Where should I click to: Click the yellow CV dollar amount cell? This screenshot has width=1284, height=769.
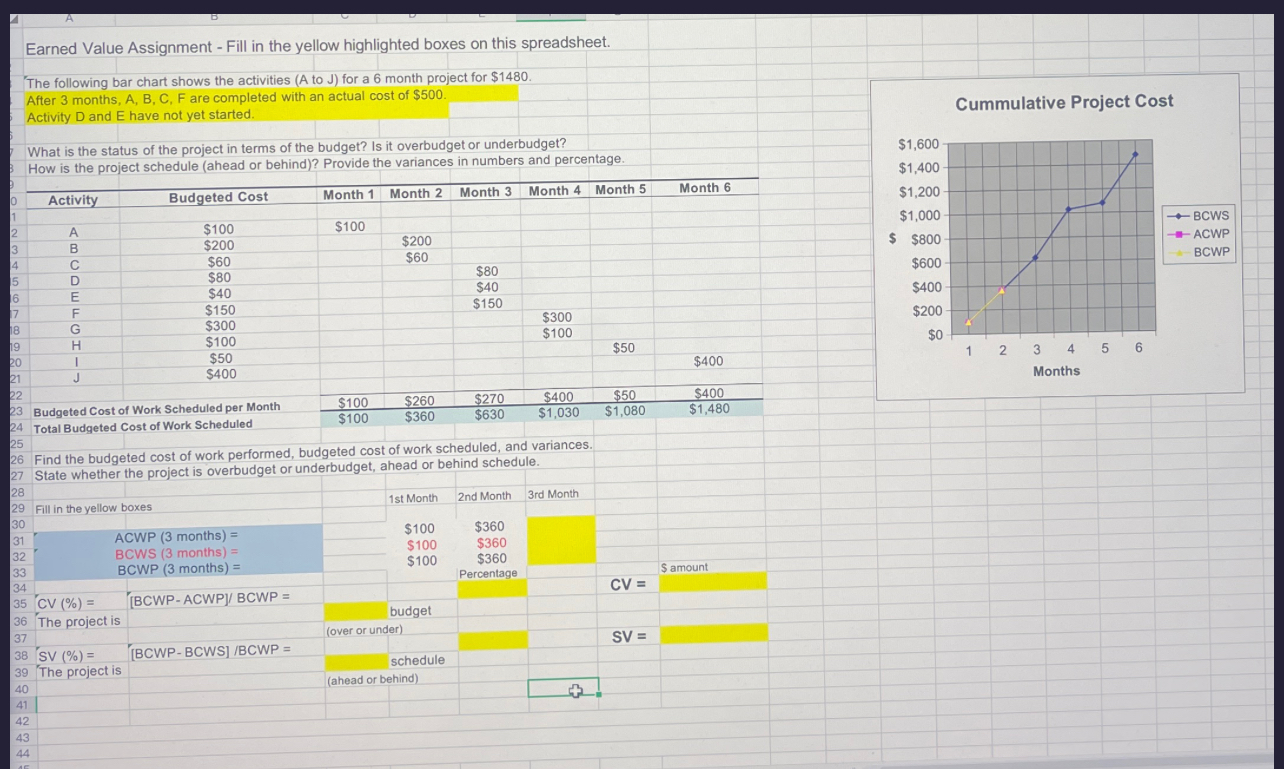pyautogui.click(x=712, y=580)
